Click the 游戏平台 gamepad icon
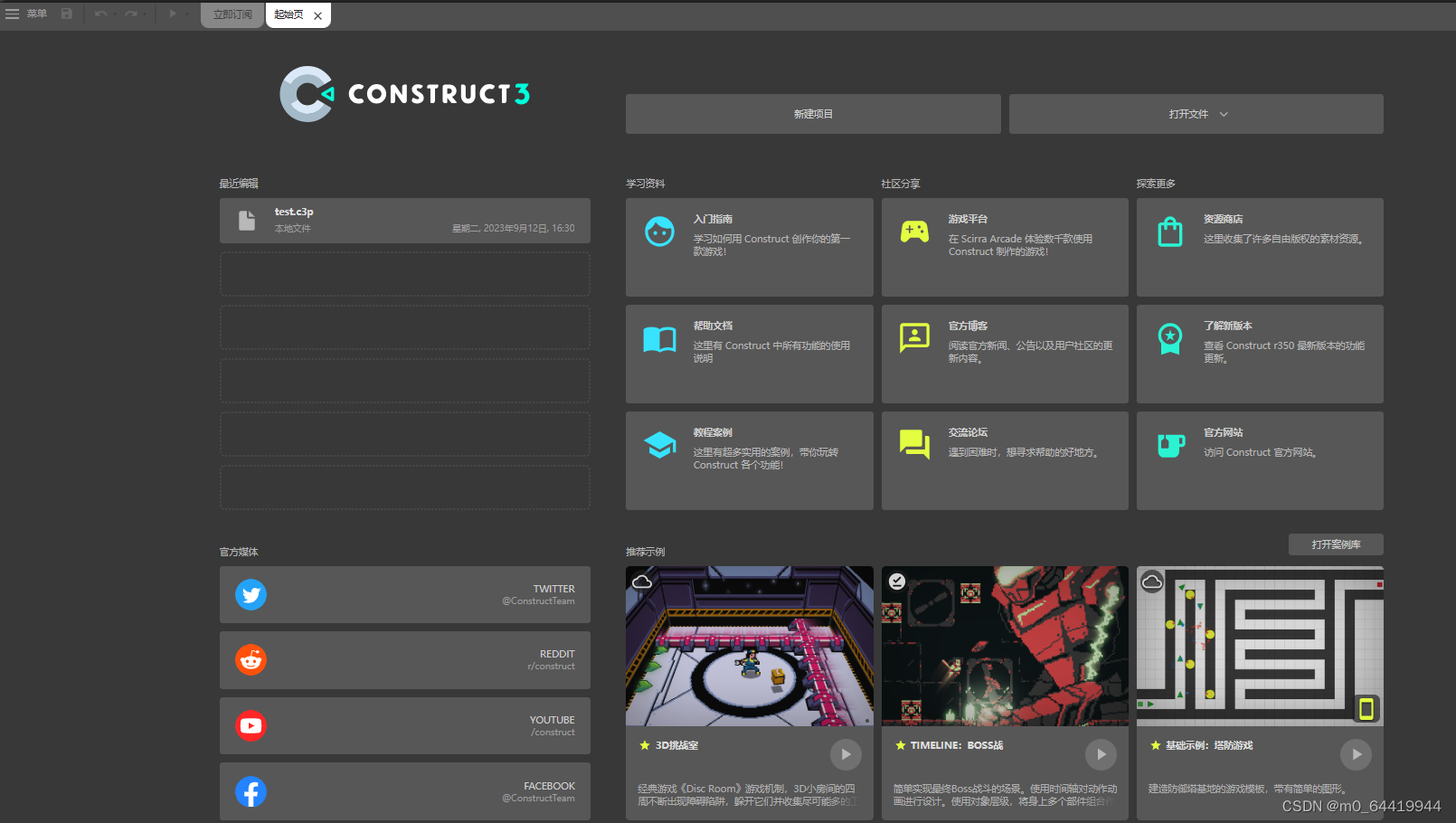This screenshot has width=1456, height=823. [914, 232]
